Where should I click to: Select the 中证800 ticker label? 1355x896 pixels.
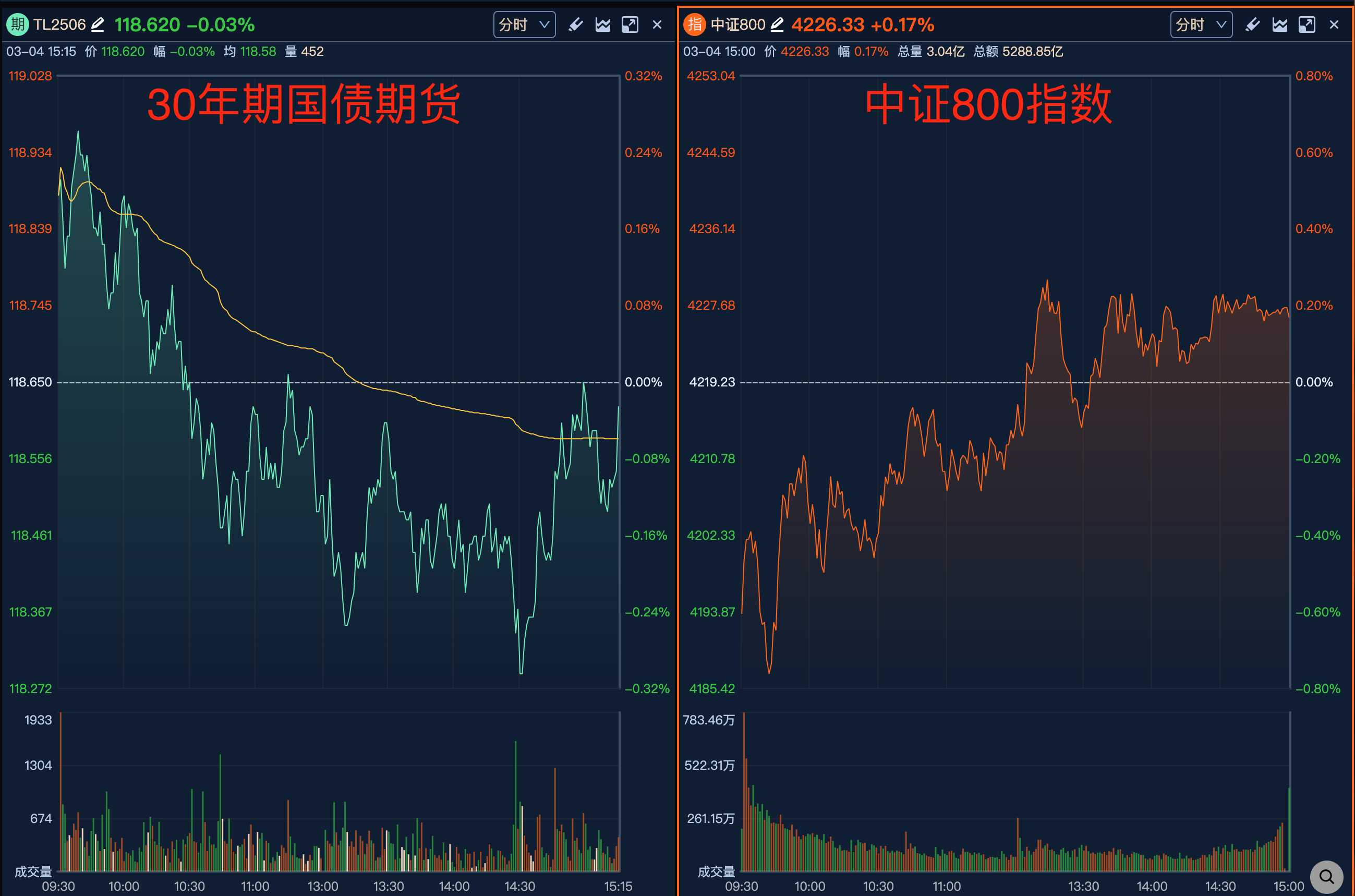coord(738,25)
